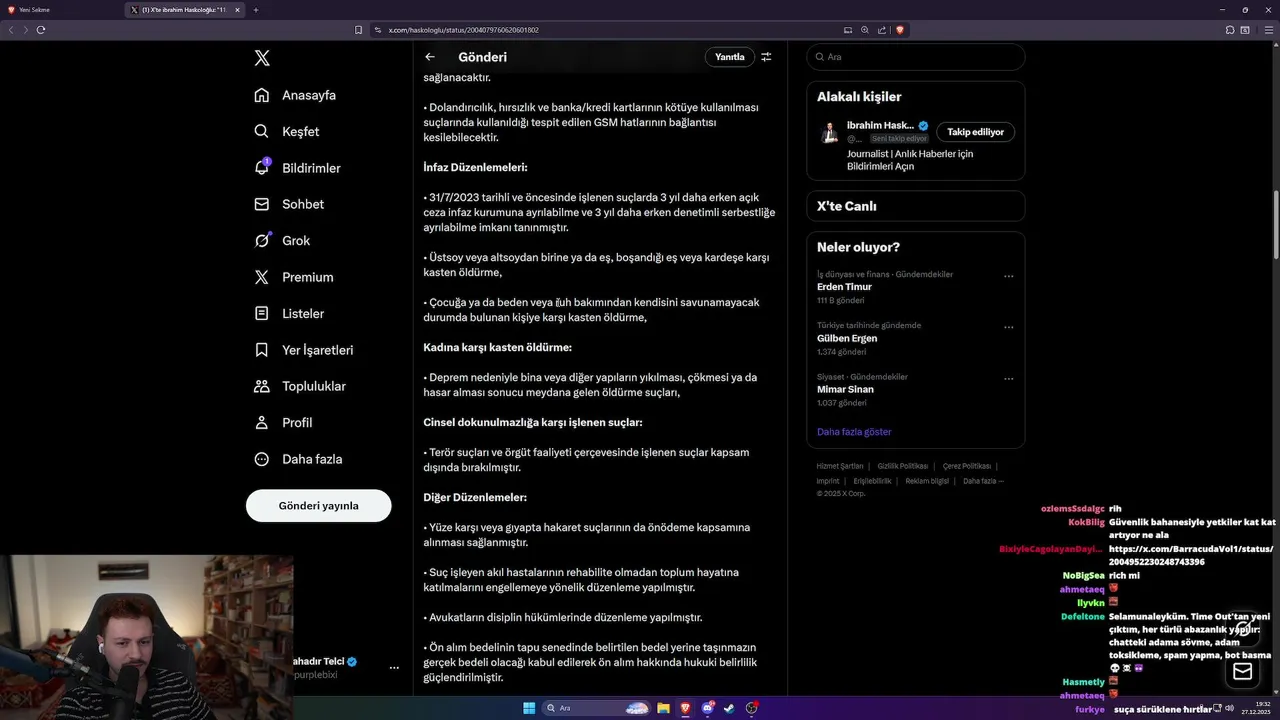This screenshot has height=720, width=1280.
Task: Open options for Gülben Ergen trend
Action: pos(1008,327)
